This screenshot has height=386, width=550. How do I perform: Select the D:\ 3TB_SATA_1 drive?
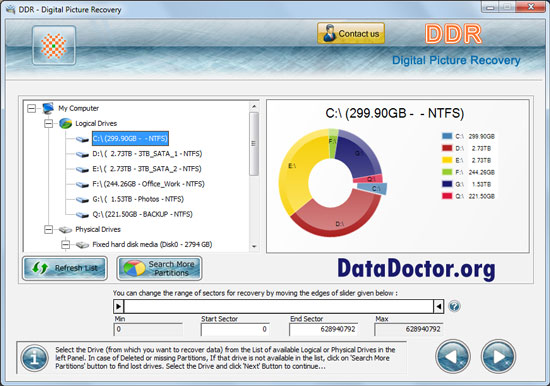(147, 154)
